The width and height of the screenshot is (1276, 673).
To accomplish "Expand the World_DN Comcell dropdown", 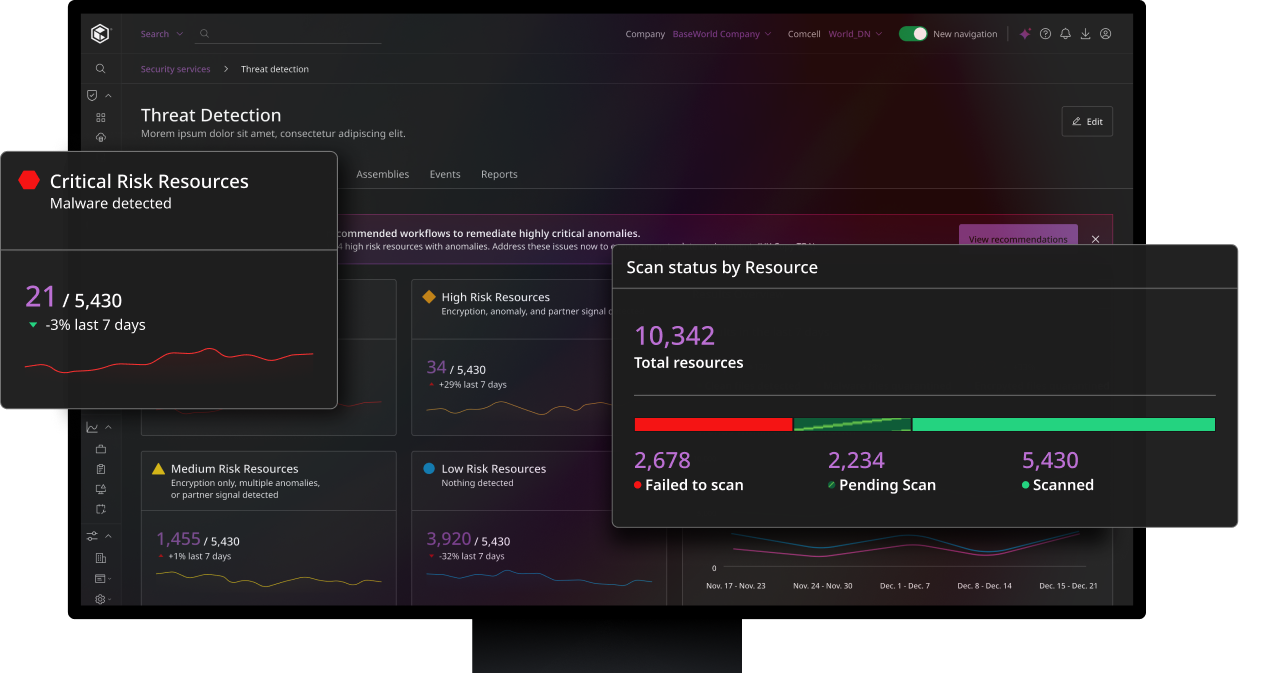I will coord(855,34).
